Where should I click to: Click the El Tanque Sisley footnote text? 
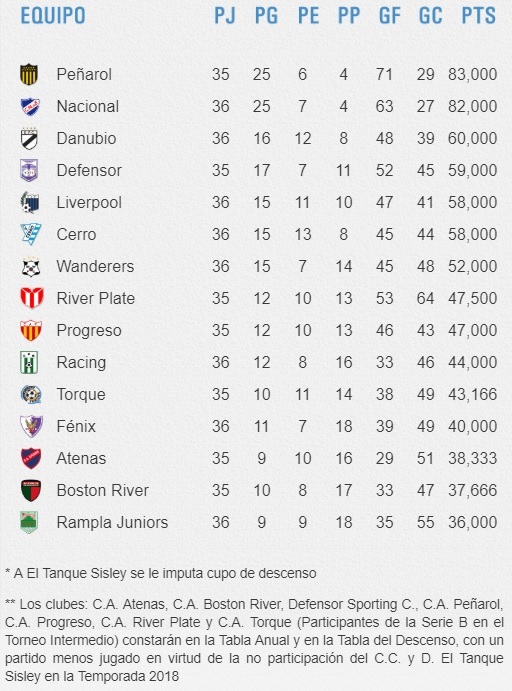point(161,573)
